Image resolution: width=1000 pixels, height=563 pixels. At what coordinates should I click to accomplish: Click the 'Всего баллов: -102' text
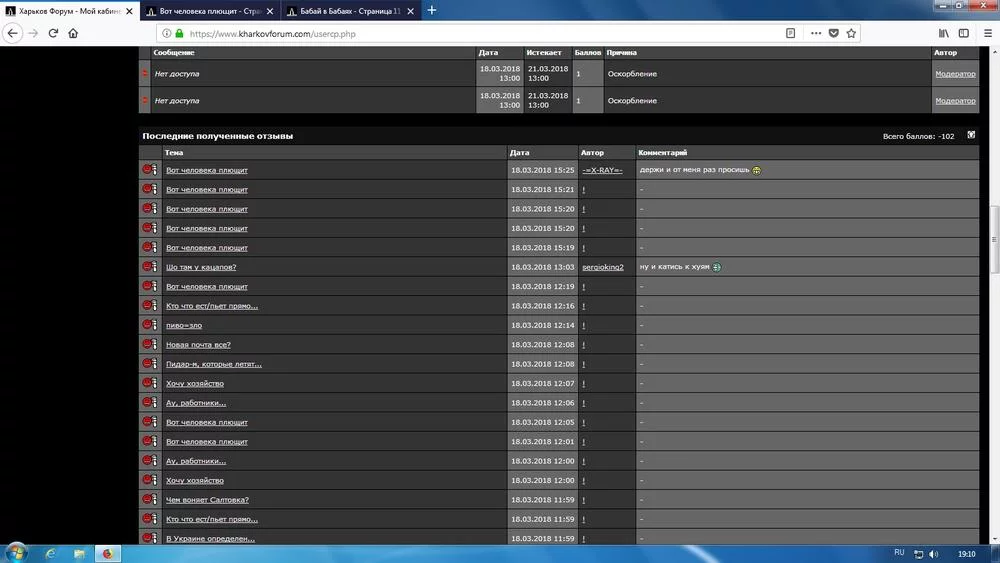918,136
